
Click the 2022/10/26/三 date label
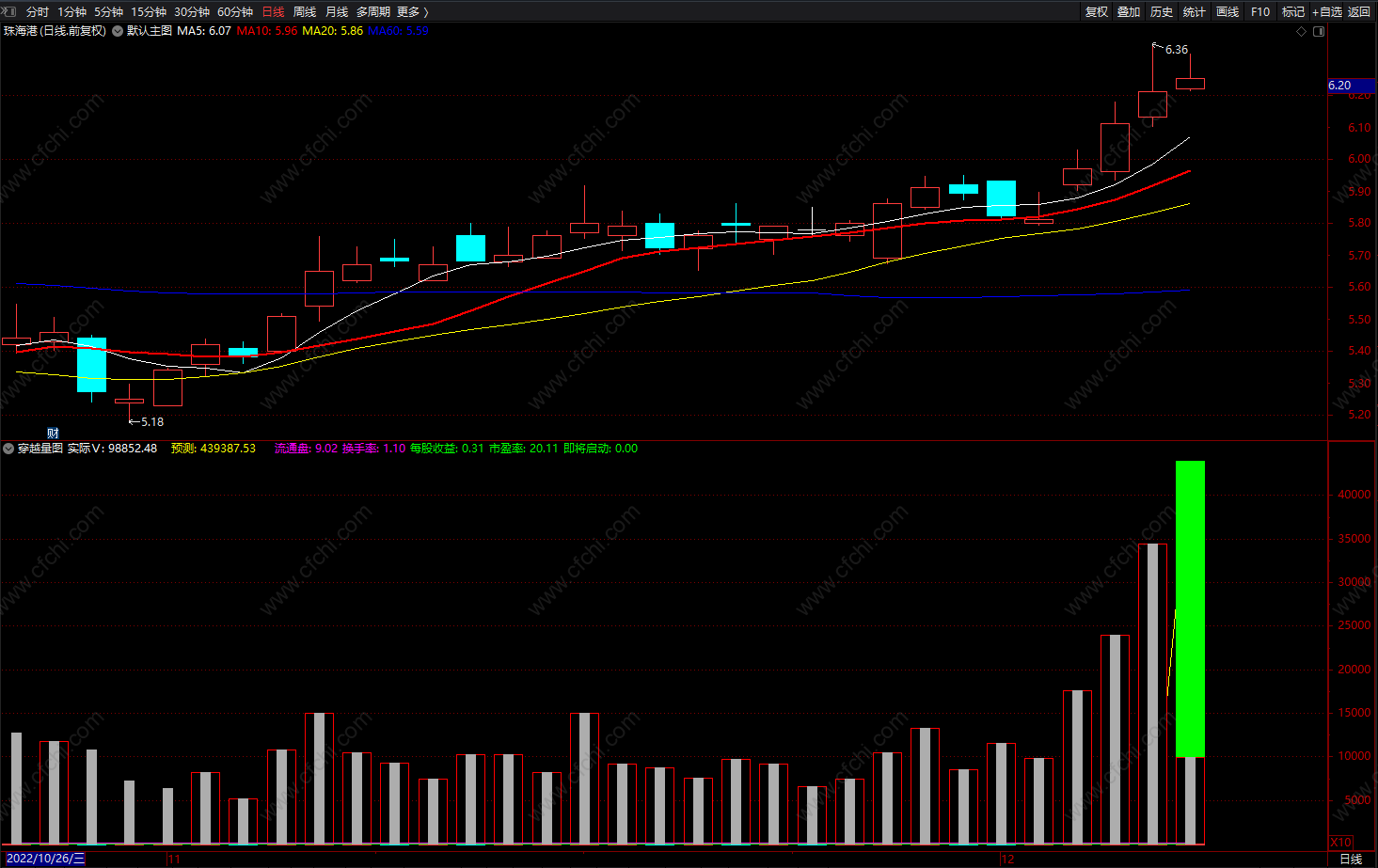point(45,859)
